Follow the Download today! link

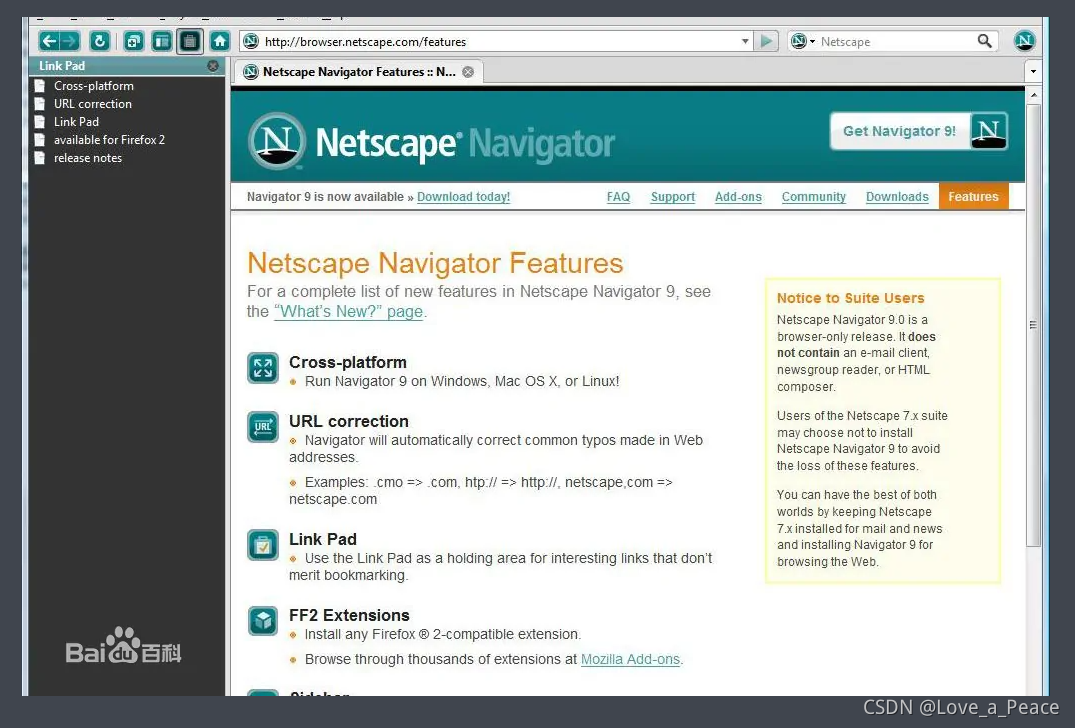pyautogui.click(x=463, y=197)
